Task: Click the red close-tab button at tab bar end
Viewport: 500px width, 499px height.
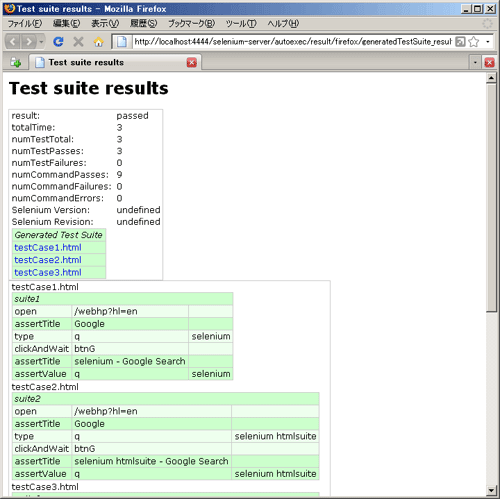Action: (489, 63)
